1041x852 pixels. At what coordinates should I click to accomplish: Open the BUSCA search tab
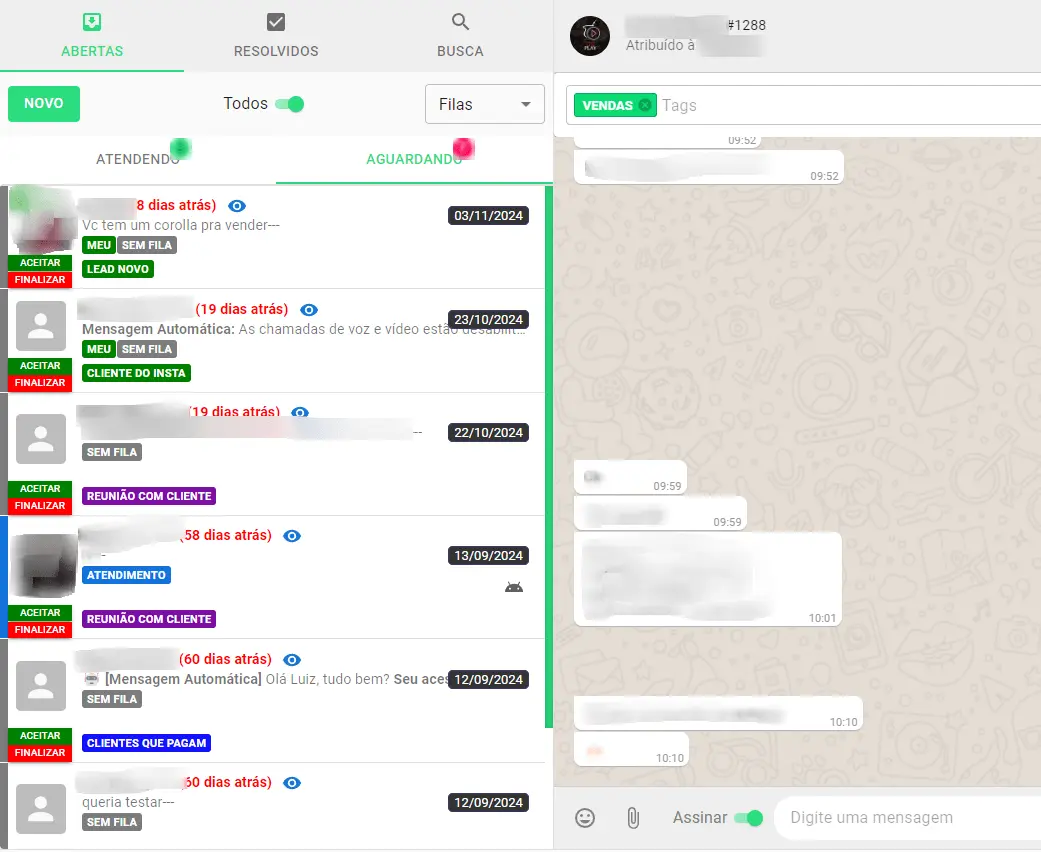[460, 36]
